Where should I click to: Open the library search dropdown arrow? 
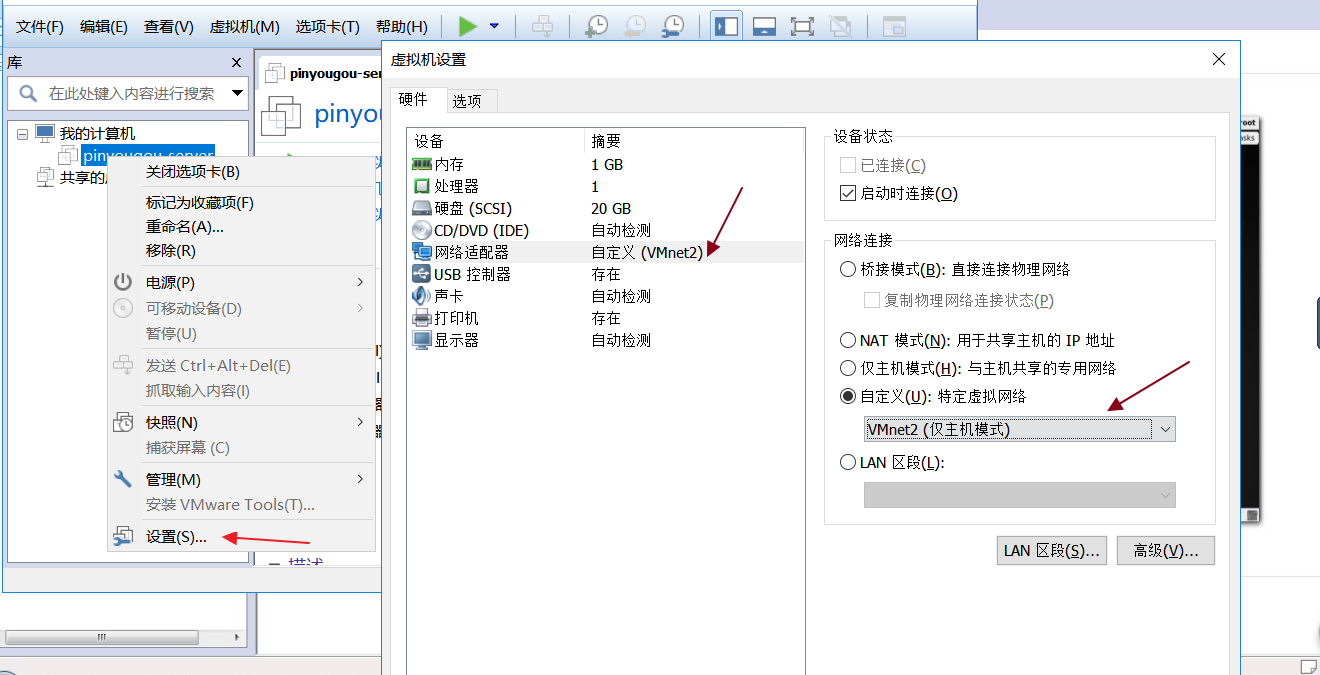(238, 94)
